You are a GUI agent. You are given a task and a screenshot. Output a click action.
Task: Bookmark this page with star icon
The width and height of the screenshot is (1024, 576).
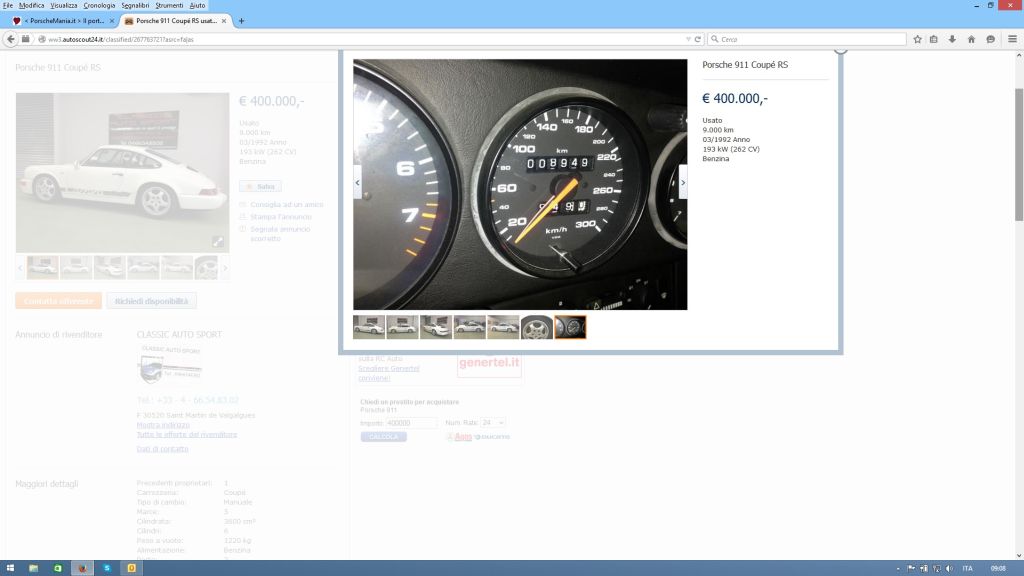[x=917, y=39]
